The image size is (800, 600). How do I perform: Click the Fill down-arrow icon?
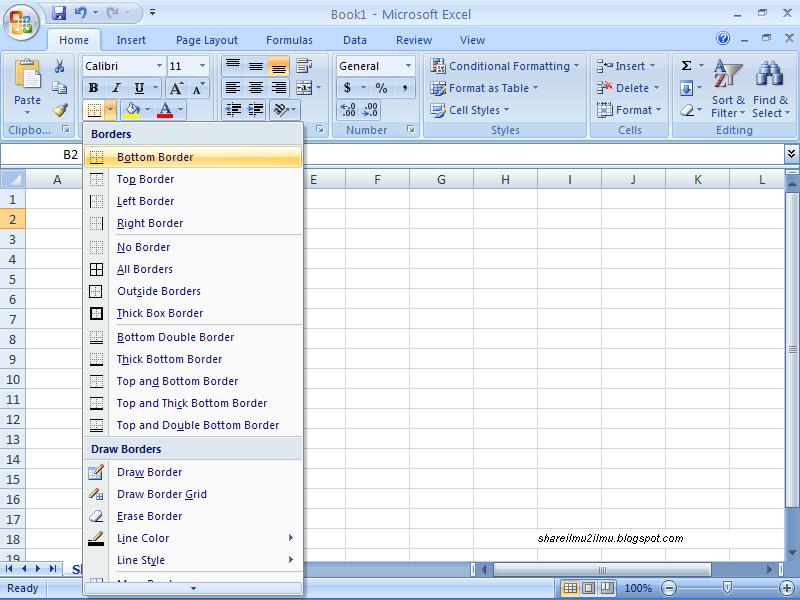point(687,88)
